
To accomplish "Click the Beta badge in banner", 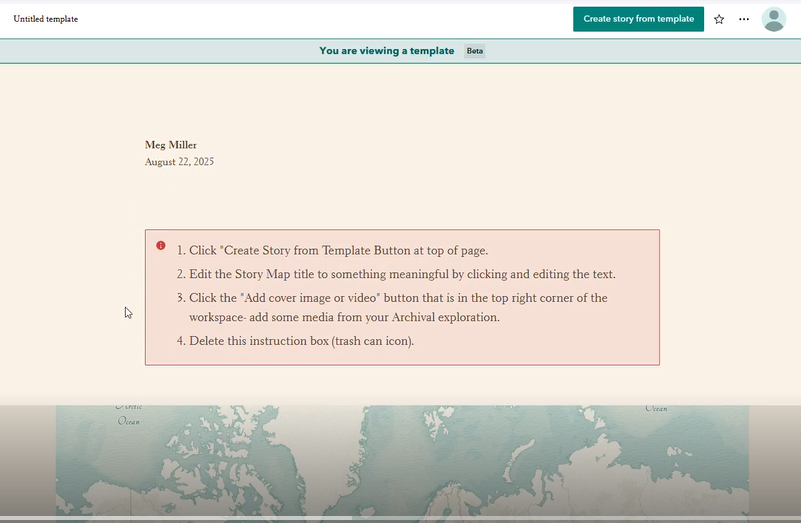I will [x=475, y=51].
